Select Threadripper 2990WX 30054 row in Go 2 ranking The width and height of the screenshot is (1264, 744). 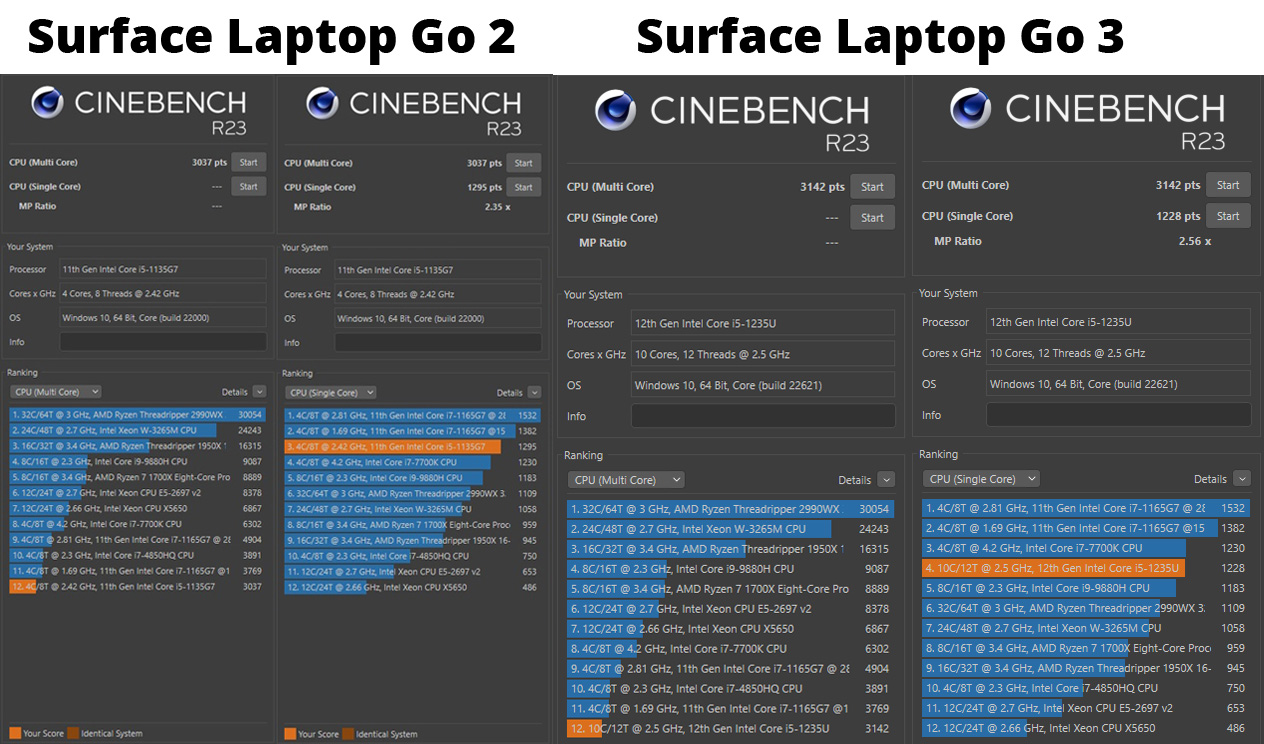(x=138, y=415)
